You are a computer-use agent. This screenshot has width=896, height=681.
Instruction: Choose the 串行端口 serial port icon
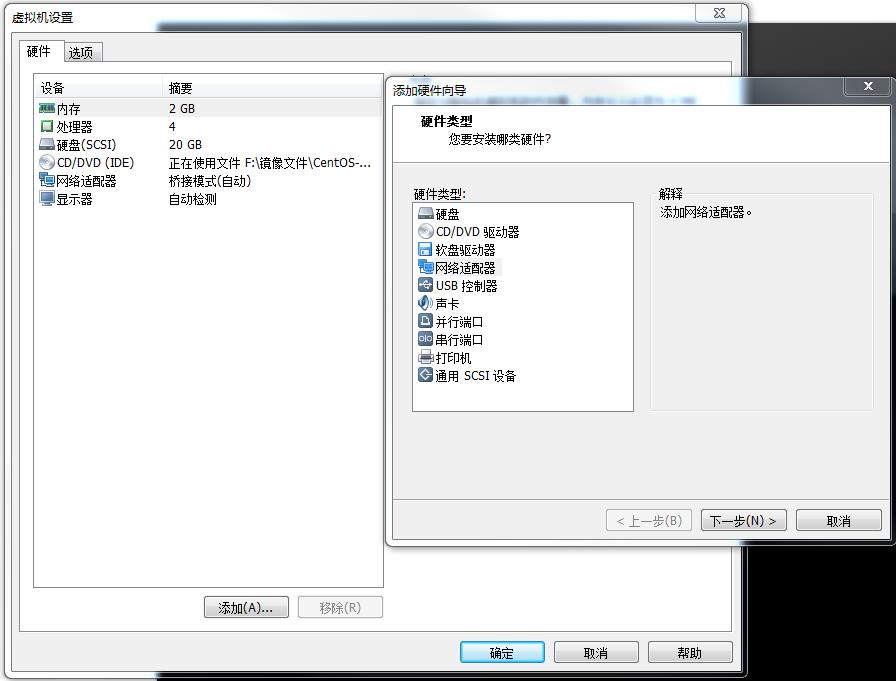click(x=426, y=339)
